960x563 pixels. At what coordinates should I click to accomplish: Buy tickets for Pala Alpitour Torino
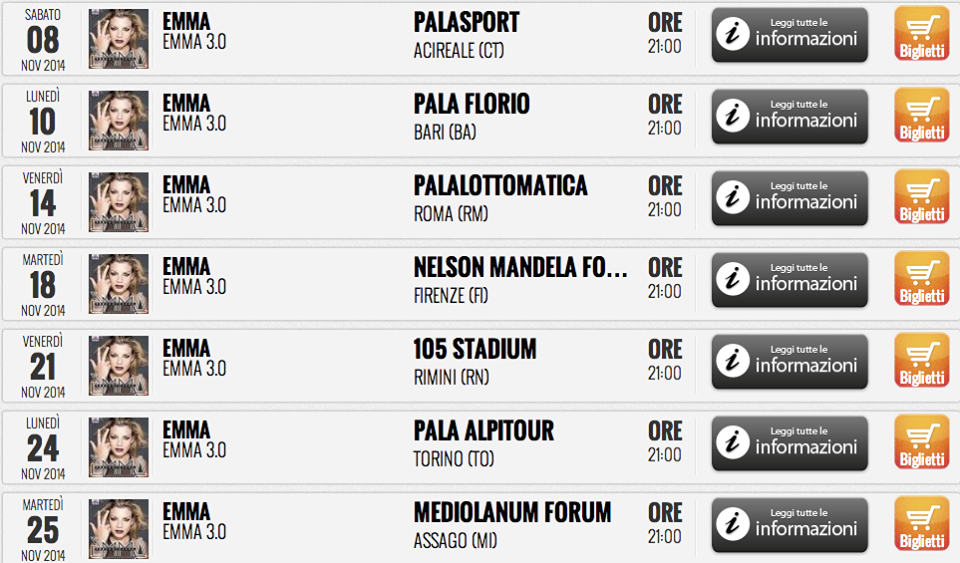(921, 443)
